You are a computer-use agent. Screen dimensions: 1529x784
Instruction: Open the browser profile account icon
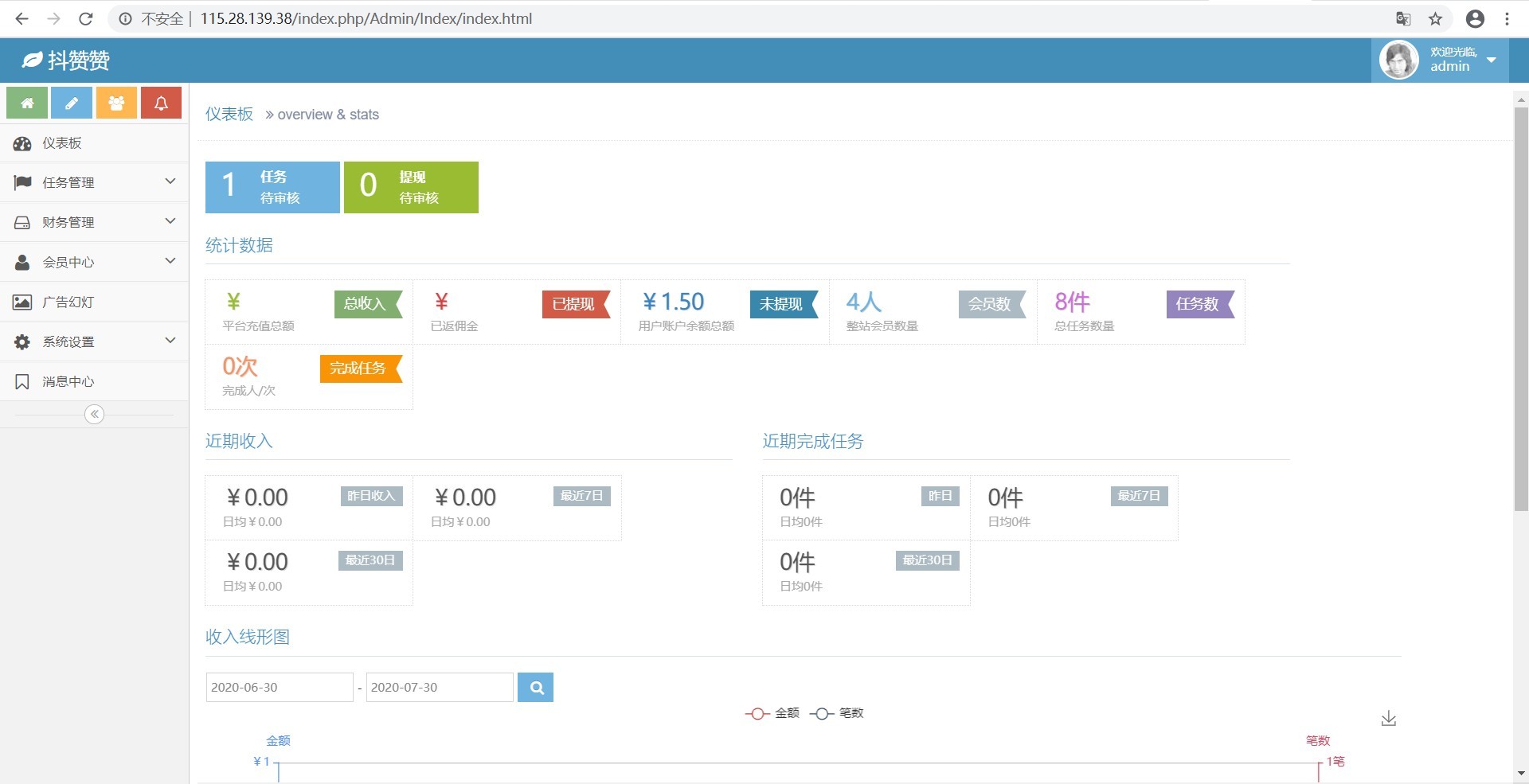pos(1476,18)
